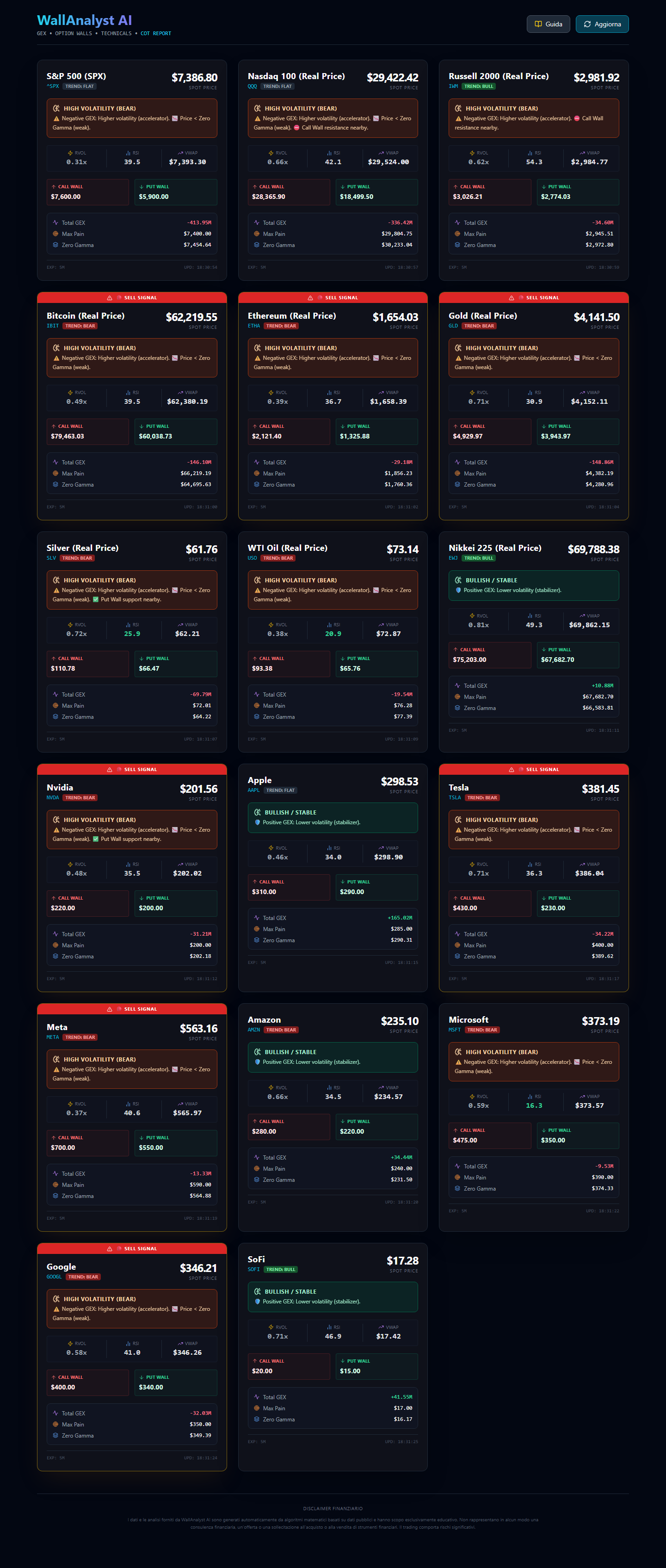The width and height of the screenshot is (666, 1568).
Task: Click the Call Wall up arrow in WTI Oil card
Action: pyautogui.click(x=254, y=658)
